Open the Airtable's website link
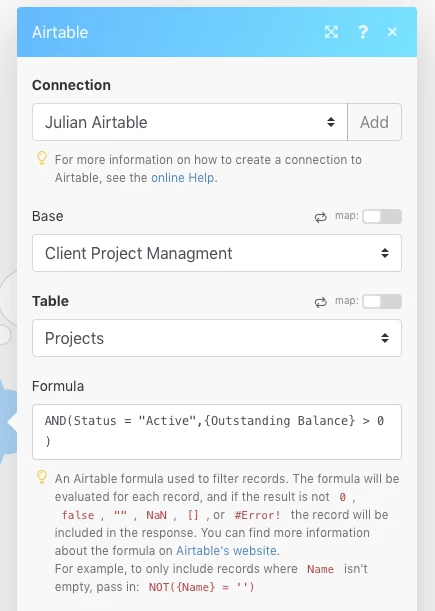This screenshot has width=435, height=611. click(x=226, y=551)
